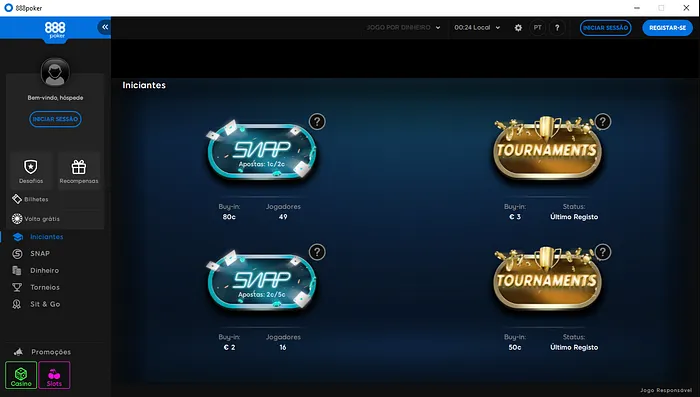Image resolution: width=700 pixels, height=397 pixels.
Task: Click Último Registo under €3 tournament
Action: tap(574, 217)
